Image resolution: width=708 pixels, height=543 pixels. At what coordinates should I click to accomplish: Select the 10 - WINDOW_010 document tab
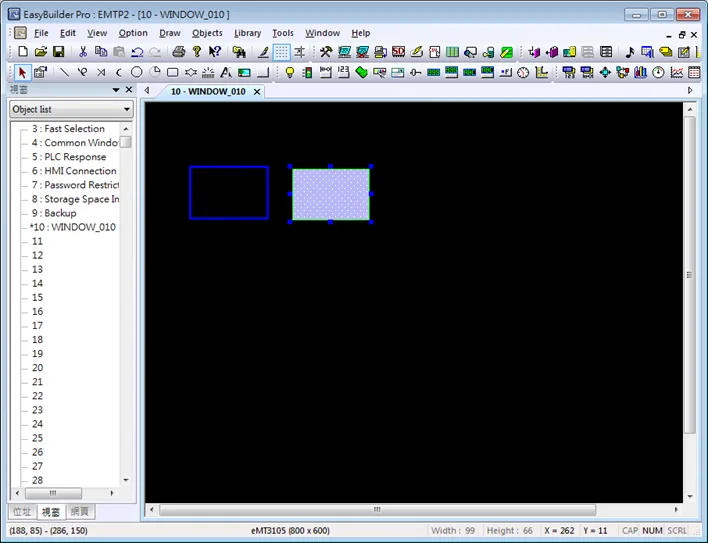coord(208,92)
